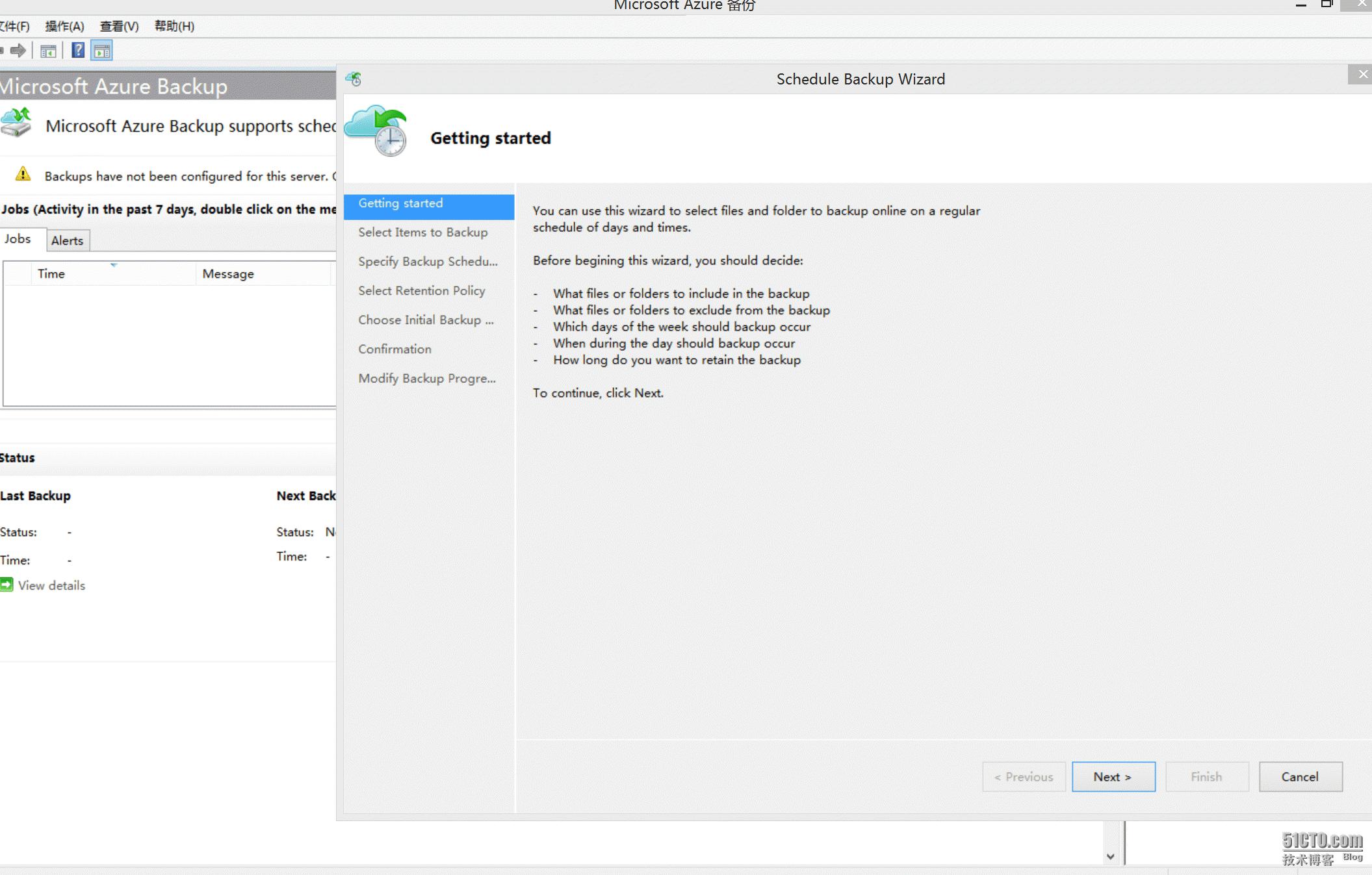Open the 帮助(H) menu
Screen dimensions: 1372x875
tap(174, 27)
